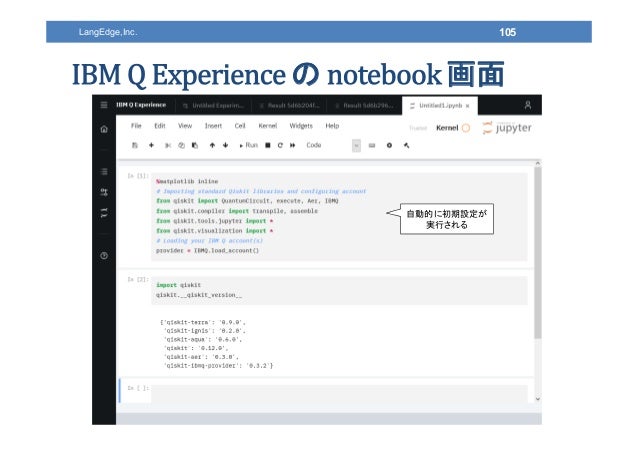
Task: Click the 'from qiskit.visualization import' line
Action: click(x=214, y=231)
